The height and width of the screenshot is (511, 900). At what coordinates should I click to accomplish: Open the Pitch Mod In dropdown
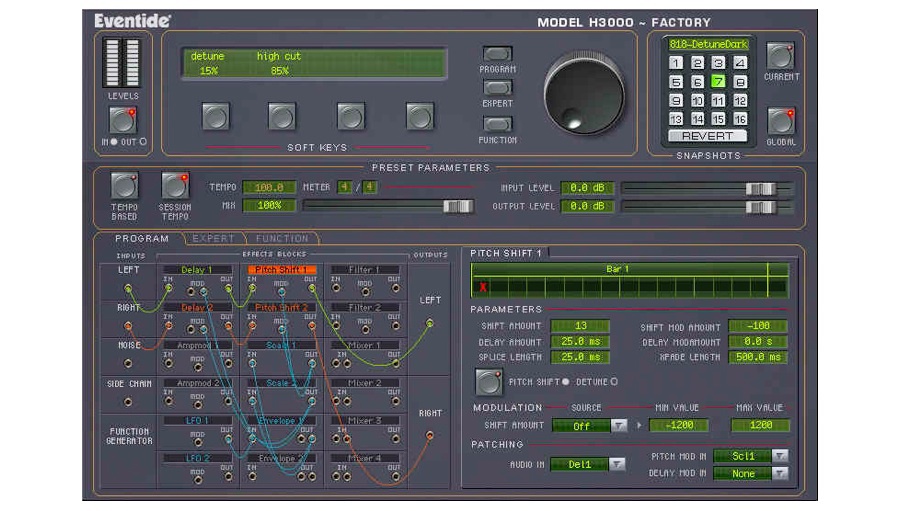[x=751, y=456]
